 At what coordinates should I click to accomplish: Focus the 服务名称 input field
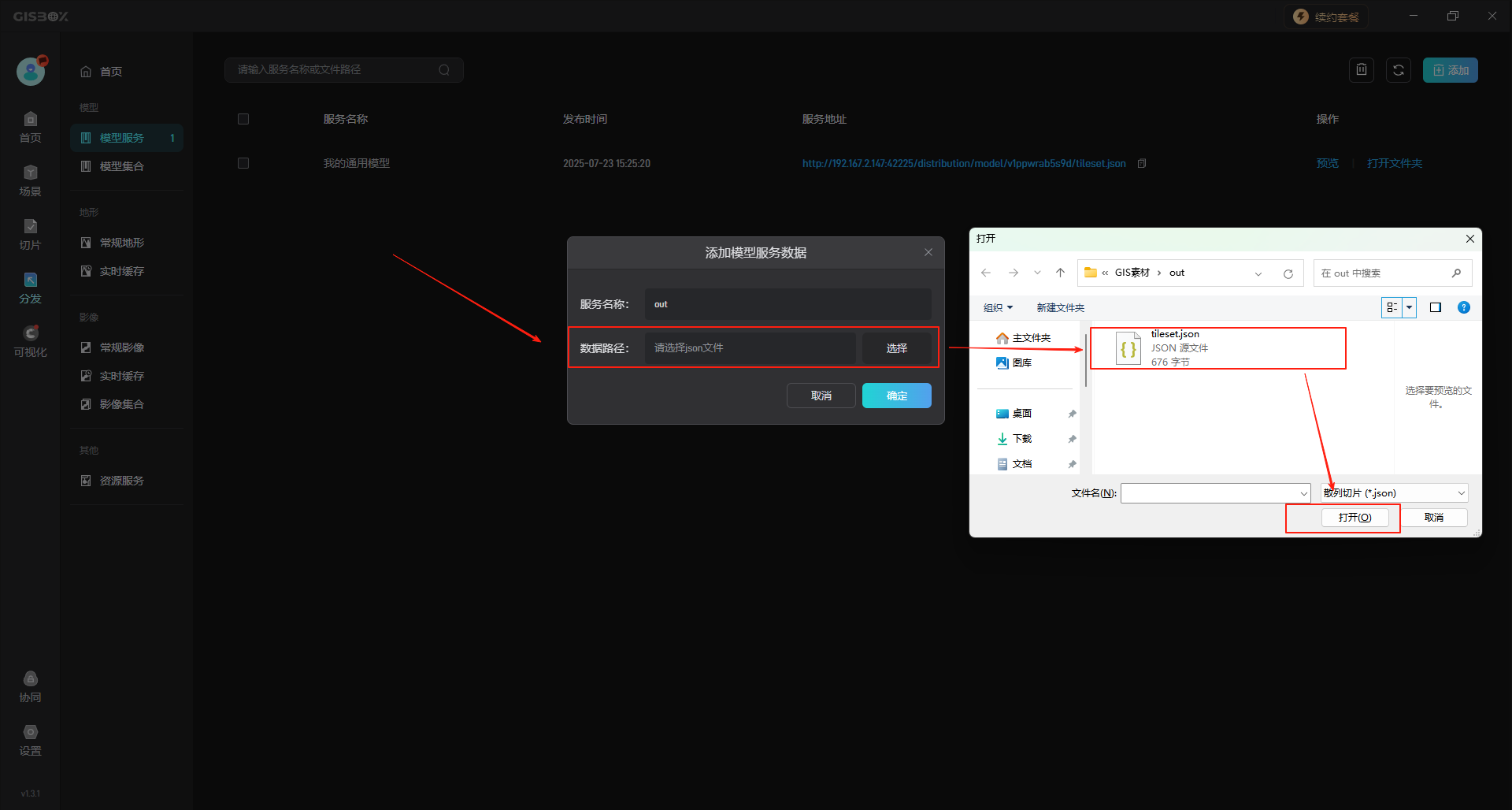click(x=787, y=304)
